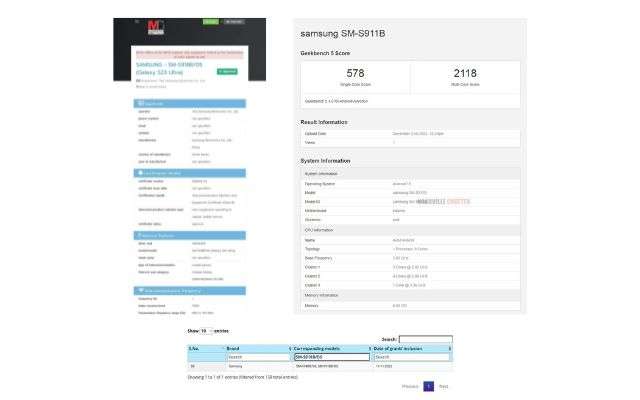Click the second blue section header in the certification page
Viewport: 640px width, 400px height.
(x=190, y=173)
